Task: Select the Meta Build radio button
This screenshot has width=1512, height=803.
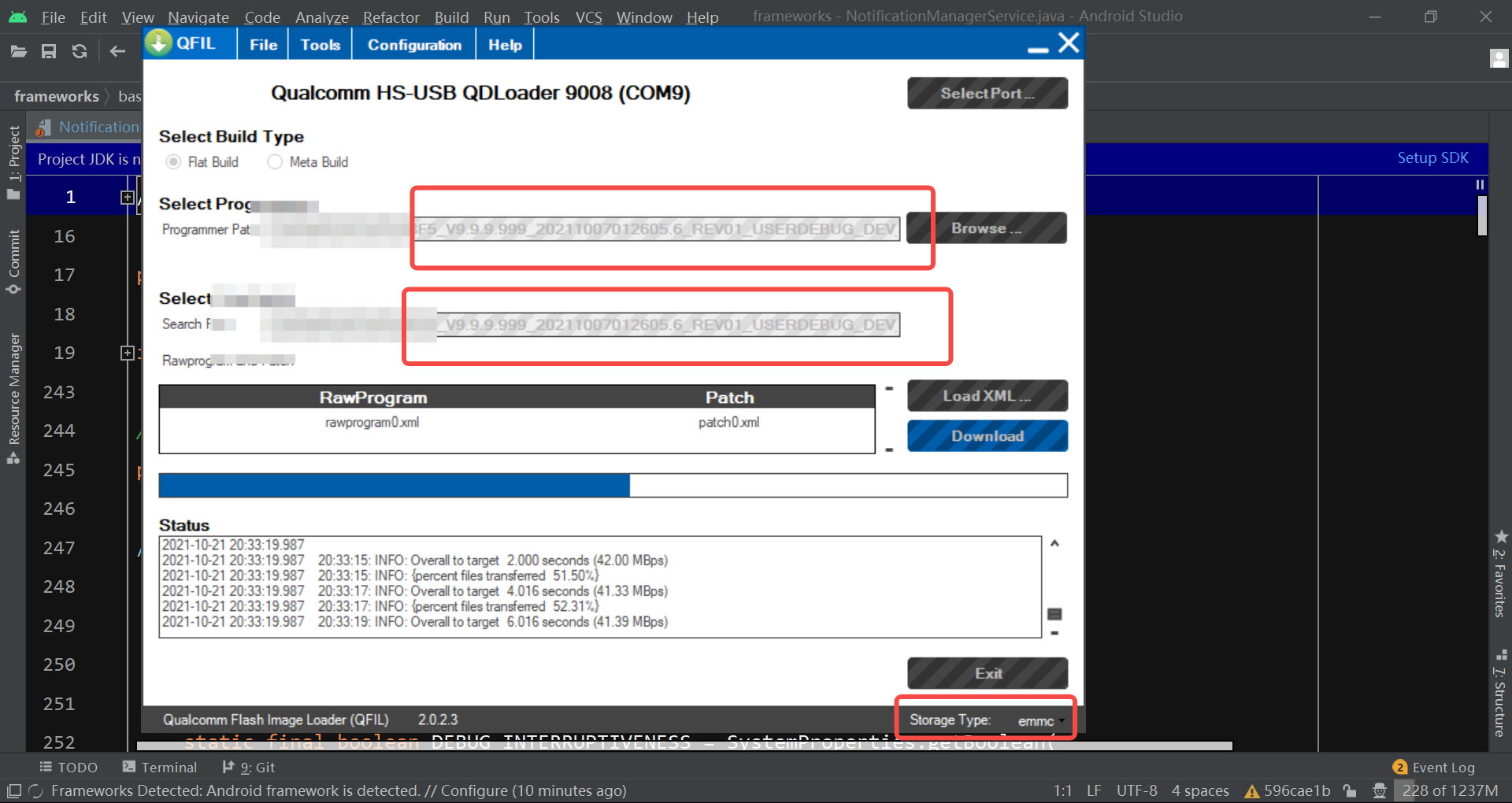Action: click(275, 162)
